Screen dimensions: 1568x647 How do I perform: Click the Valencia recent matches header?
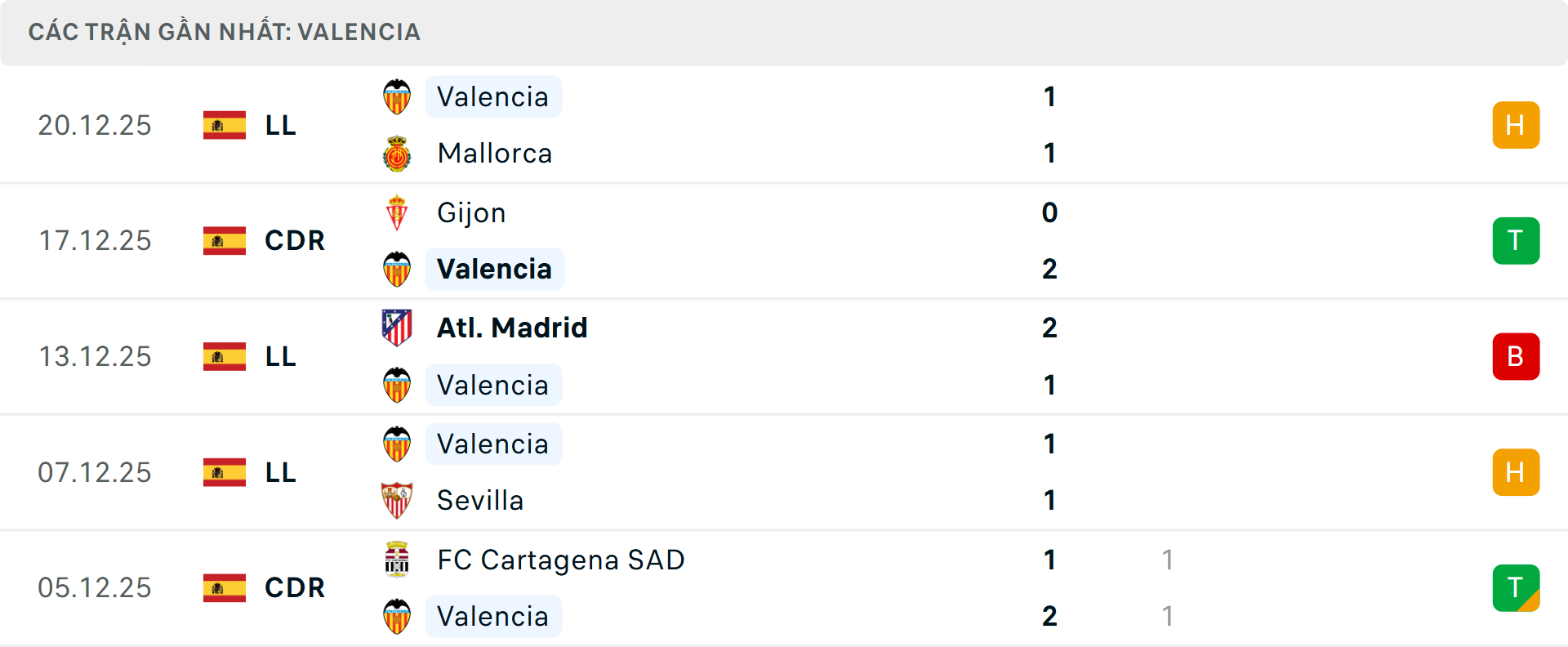(225, 32)
